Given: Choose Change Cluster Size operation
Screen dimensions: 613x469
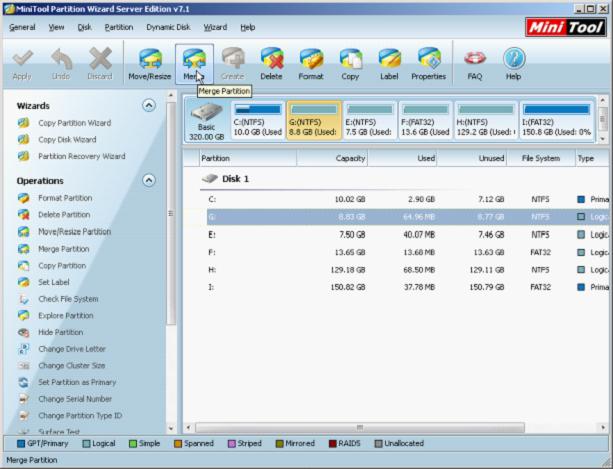Looking at the screenshot, I should pyautogui.click(x=72, y=366).
